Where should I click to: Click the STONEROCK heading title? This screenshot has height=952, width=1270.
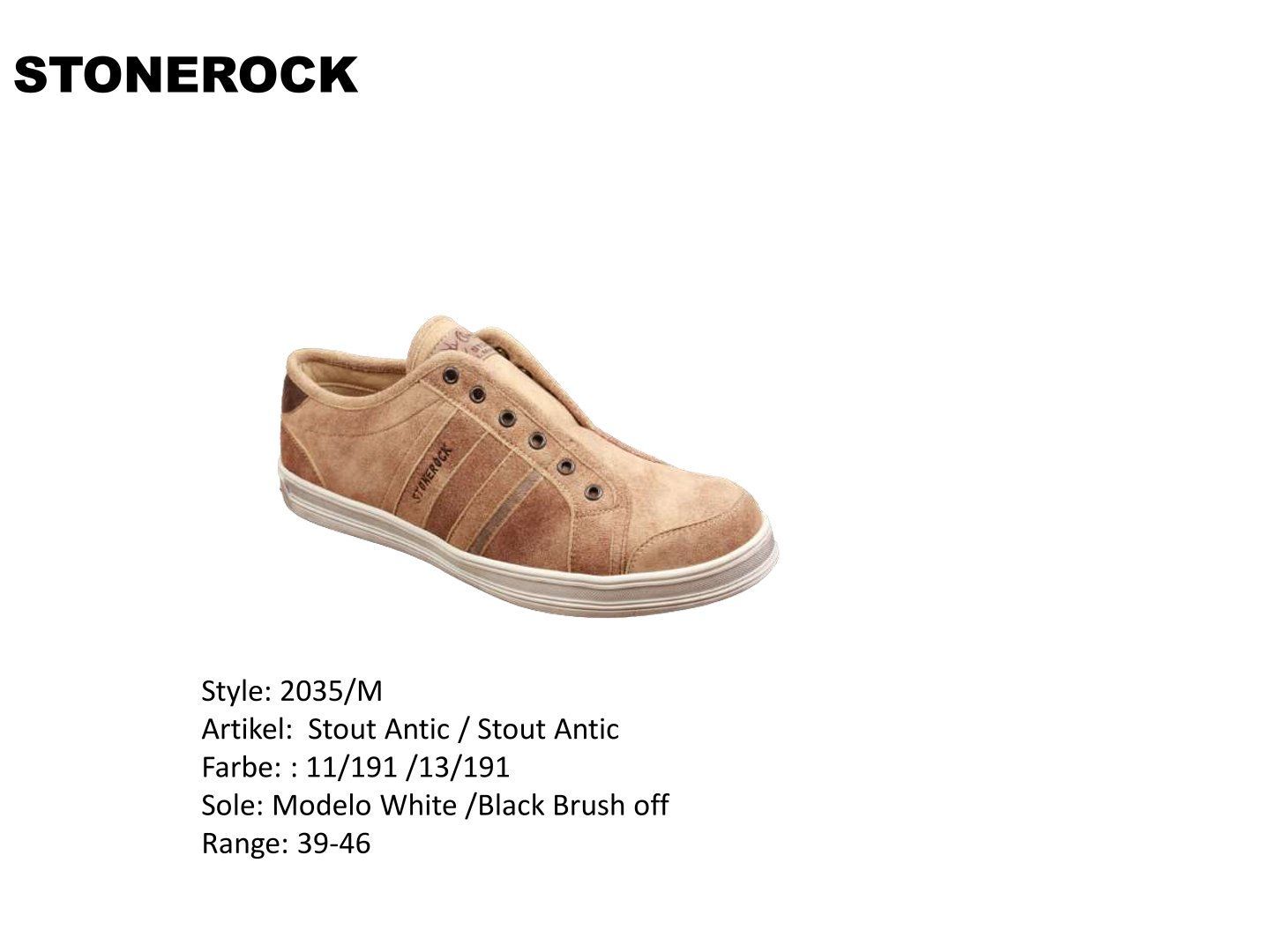tap(186, 76)
